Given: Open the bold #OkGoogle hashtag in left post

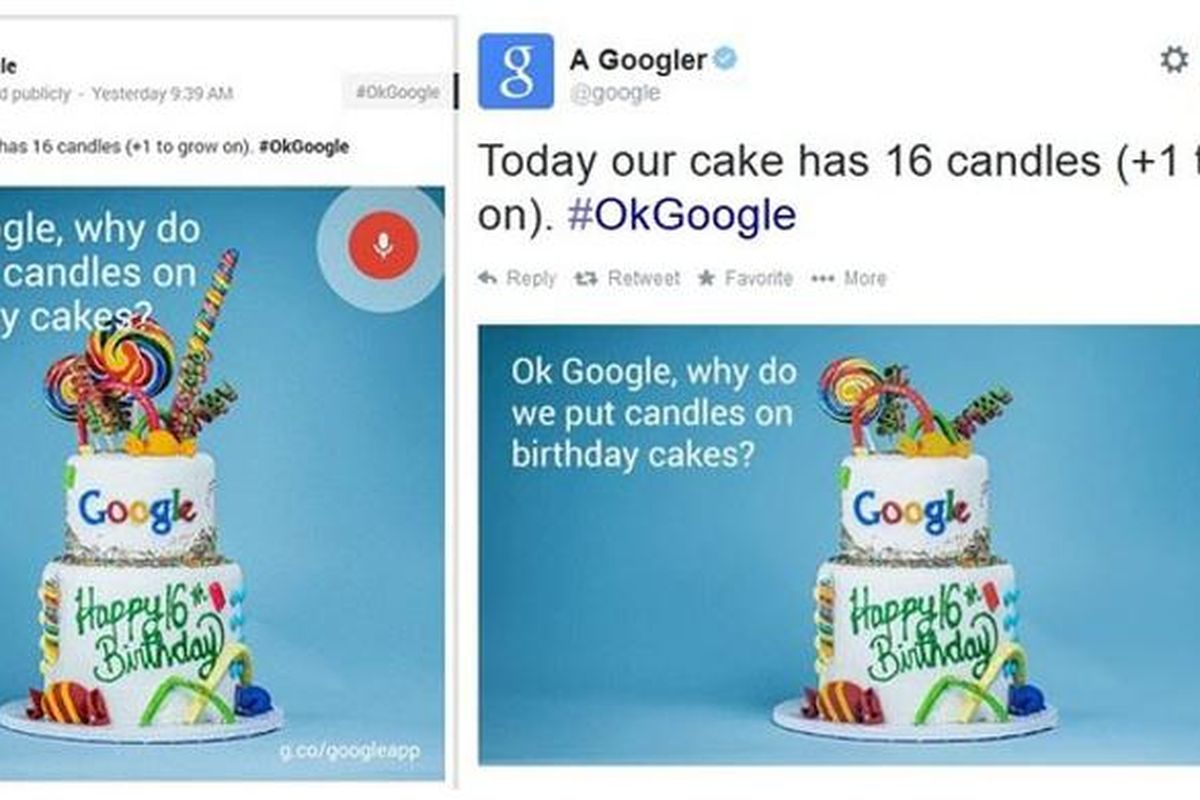Looking at the screenshot, I should coord(303,146).
